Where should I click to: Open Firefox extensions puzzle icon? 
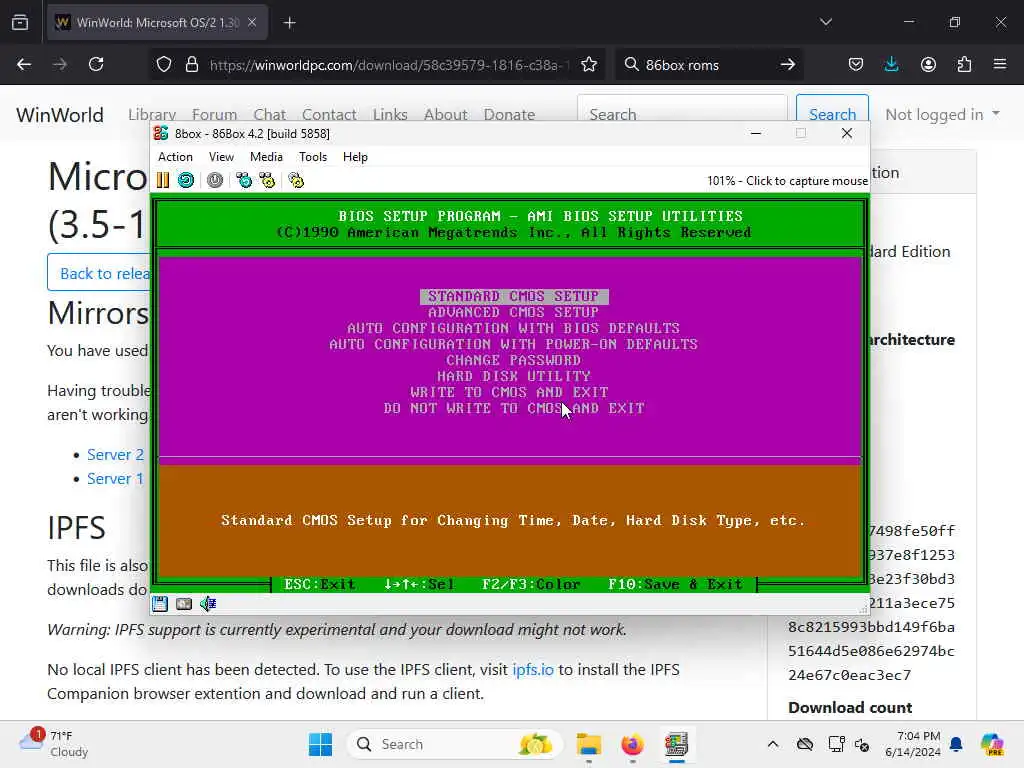point(964,64)
